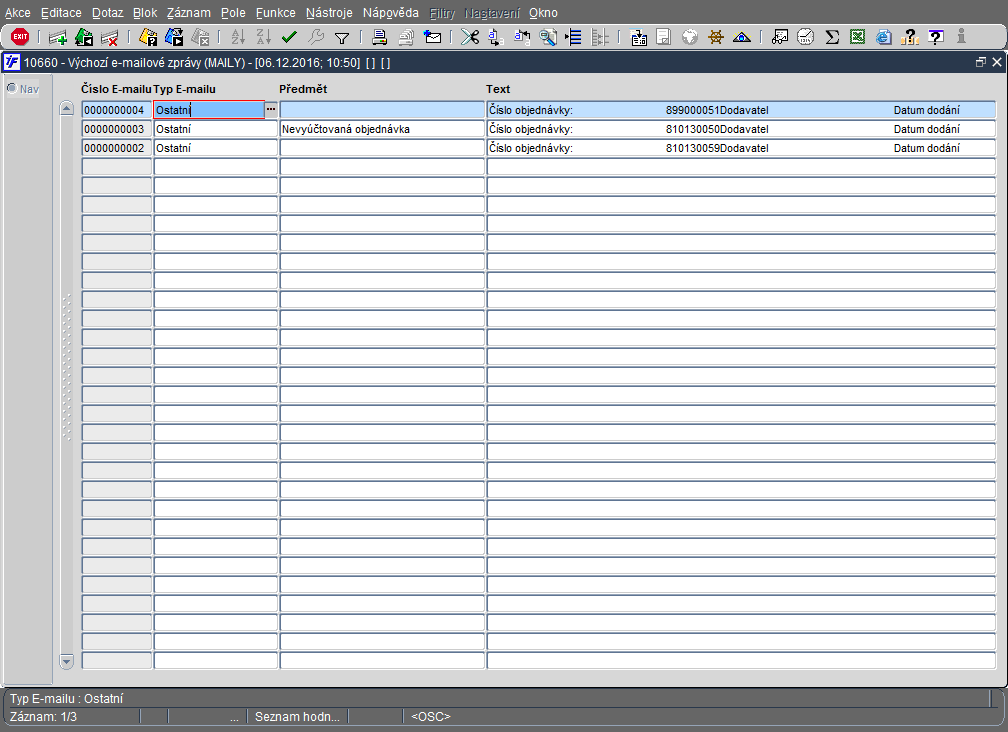Open the Pole menu
The height and width of the screenshot is (732, 1008).
233,13
